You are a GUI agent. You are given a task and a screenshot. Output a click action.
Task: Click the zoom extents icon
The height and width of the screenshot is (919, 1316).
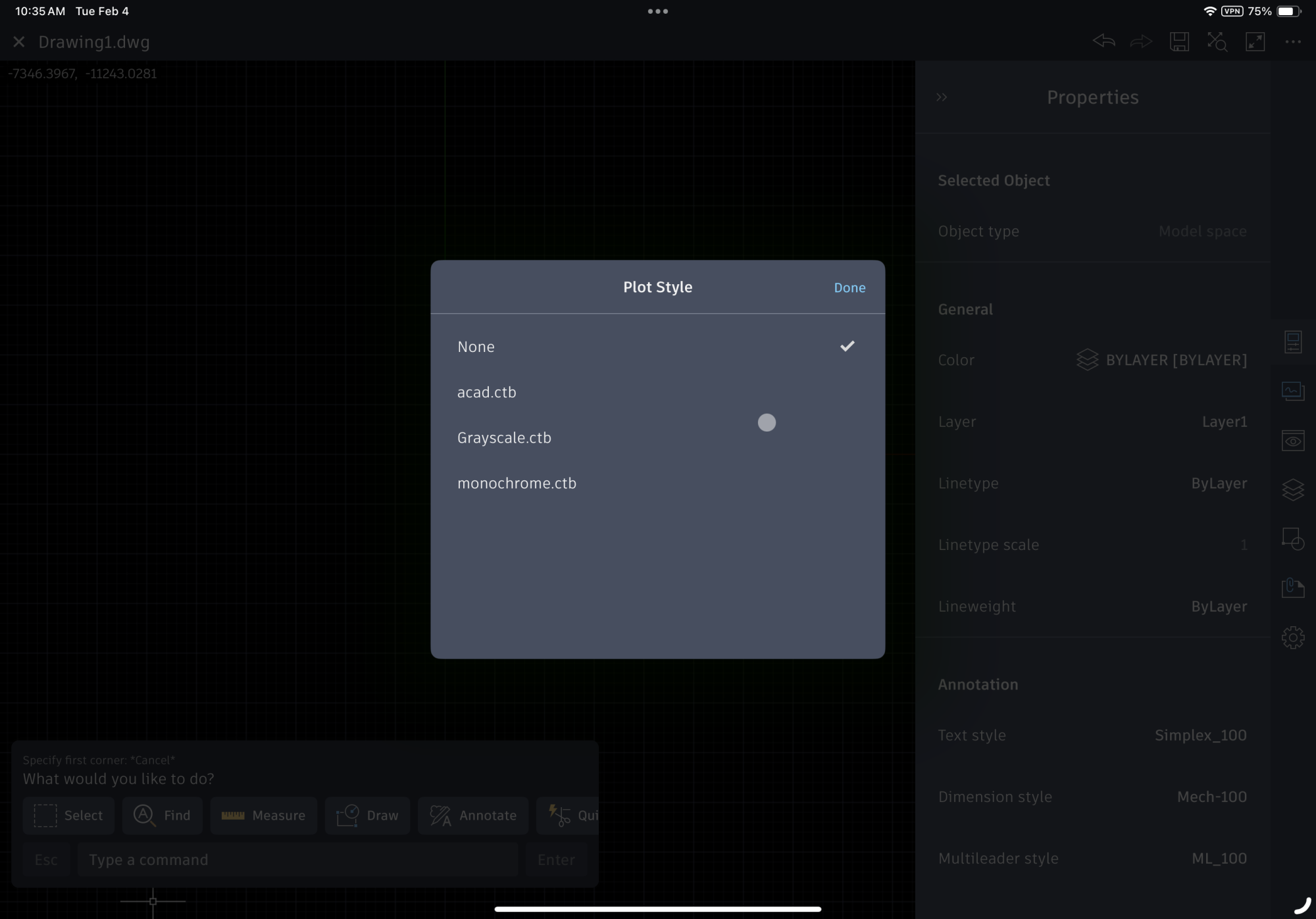[1217, 41]
